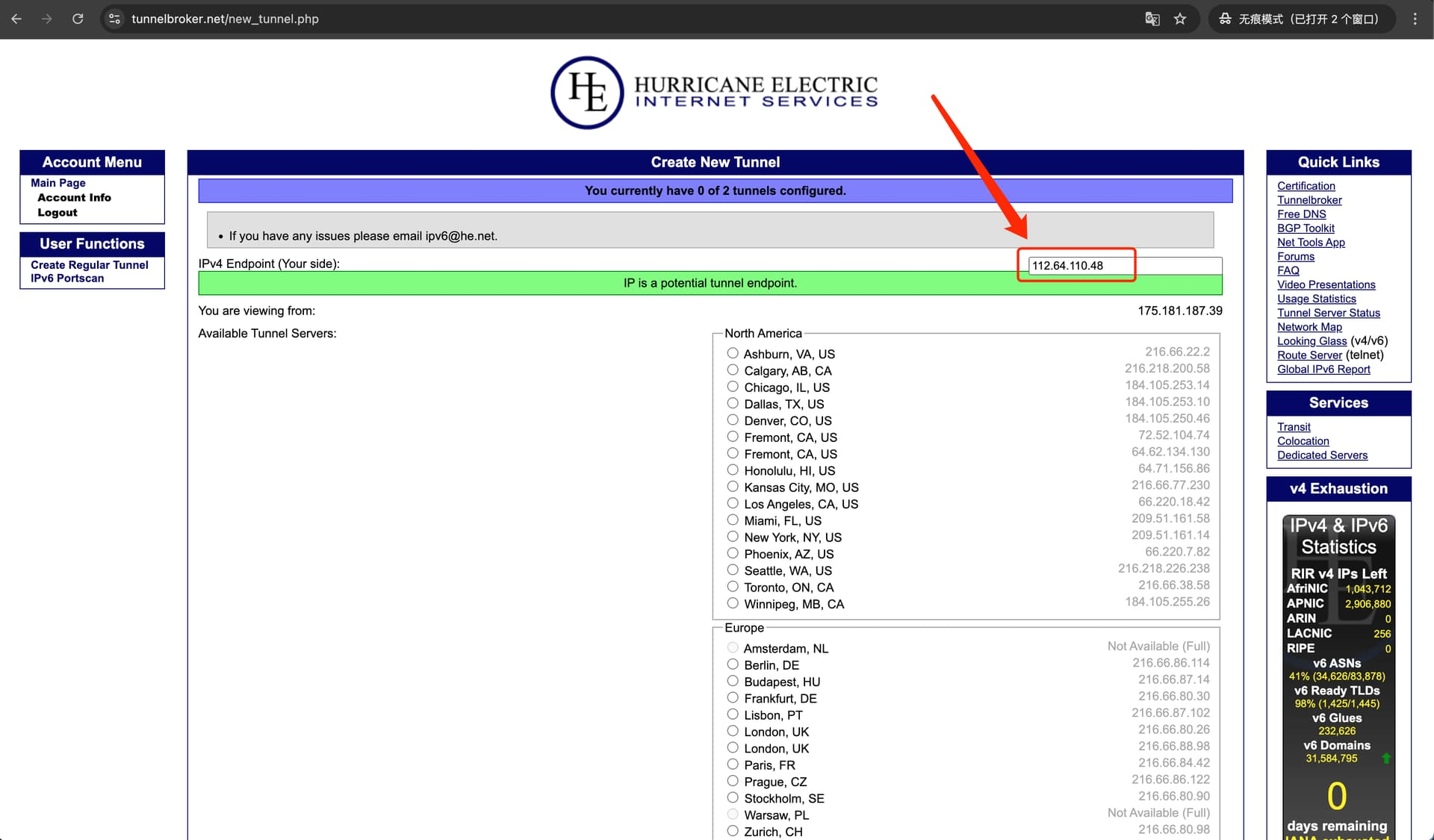The width and height of the screenshot is (1434, 840).
Task: Click the browser back arrow
Action: [x=16, y=19]
